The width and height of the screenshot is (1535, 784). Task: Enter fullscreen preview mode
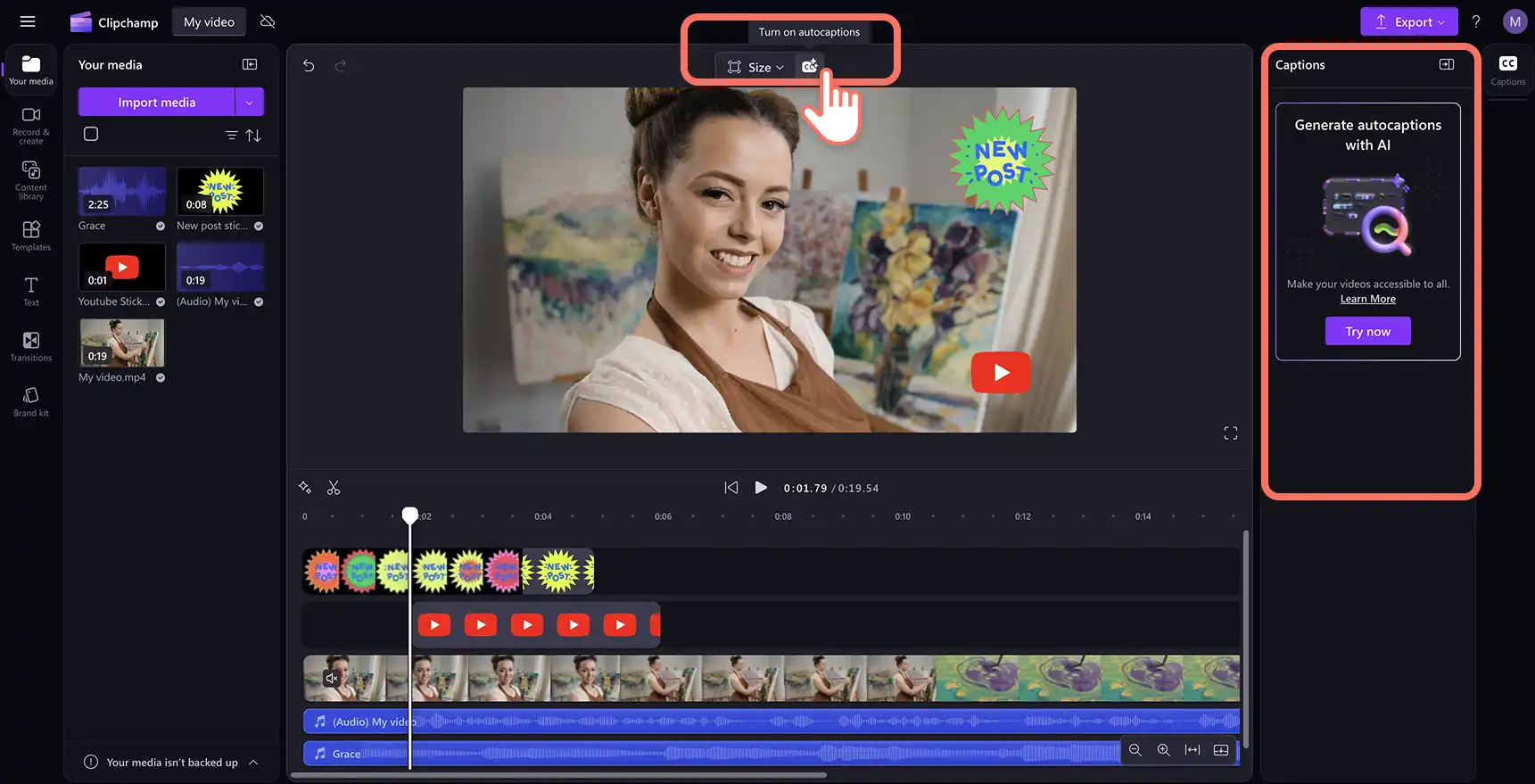(1231, 433)
